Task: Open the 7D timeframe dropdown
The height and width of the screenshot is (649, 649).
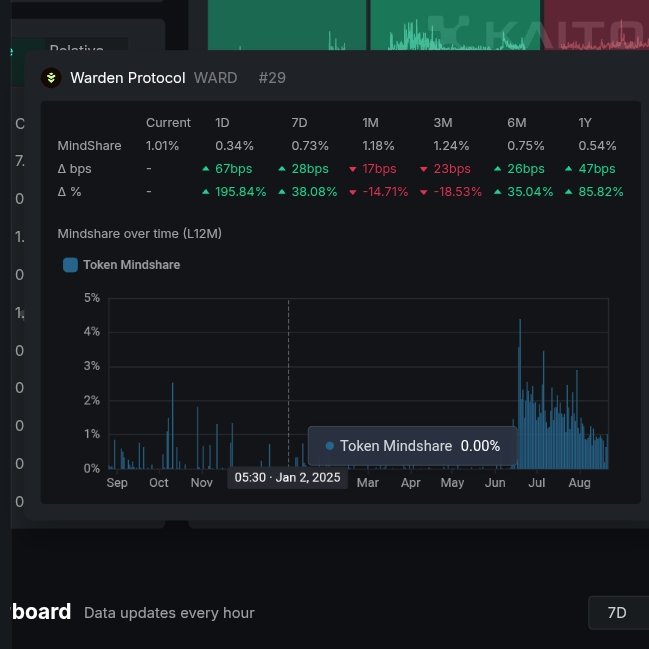Action: click(618, 613)
